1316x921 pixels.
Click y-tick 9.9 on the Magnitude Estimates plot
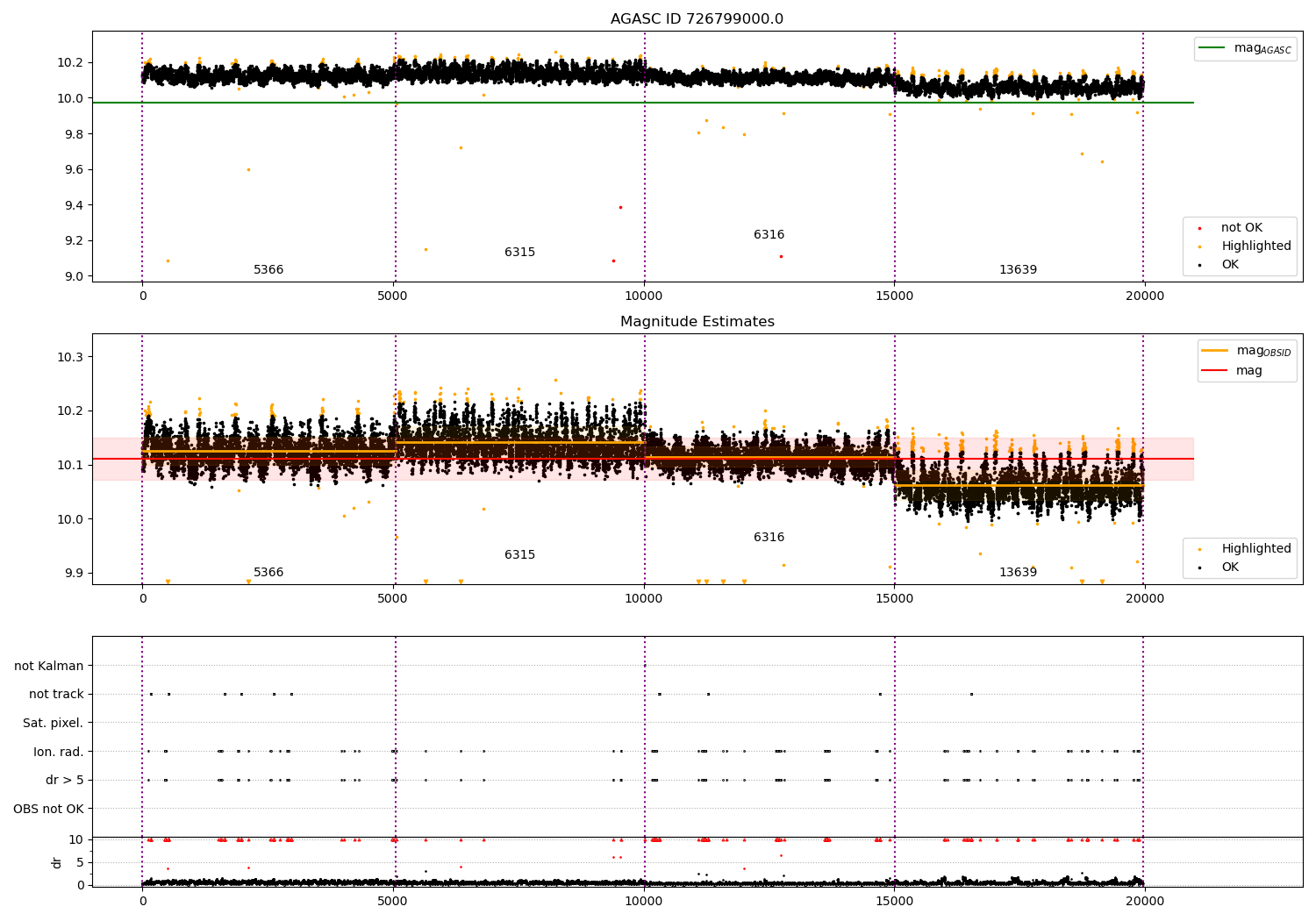click(73, 574)
